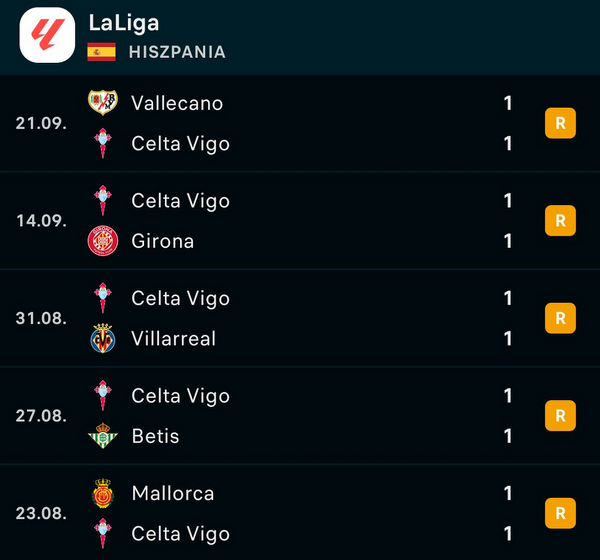This screenshot has width=600, height=560.
Task: Click the draw badge for Mallorca match
Action: (560, 513)
